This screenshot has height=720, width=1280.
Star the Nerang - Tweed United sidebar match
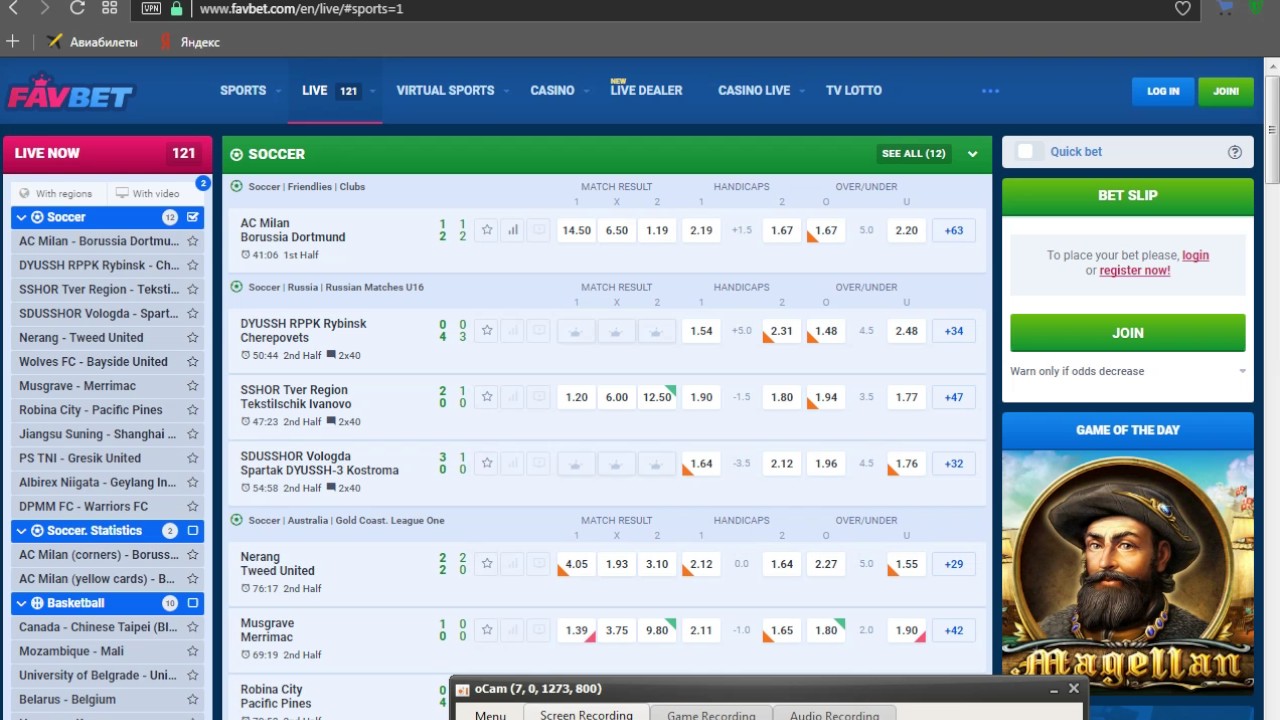[x=193, y=338]
